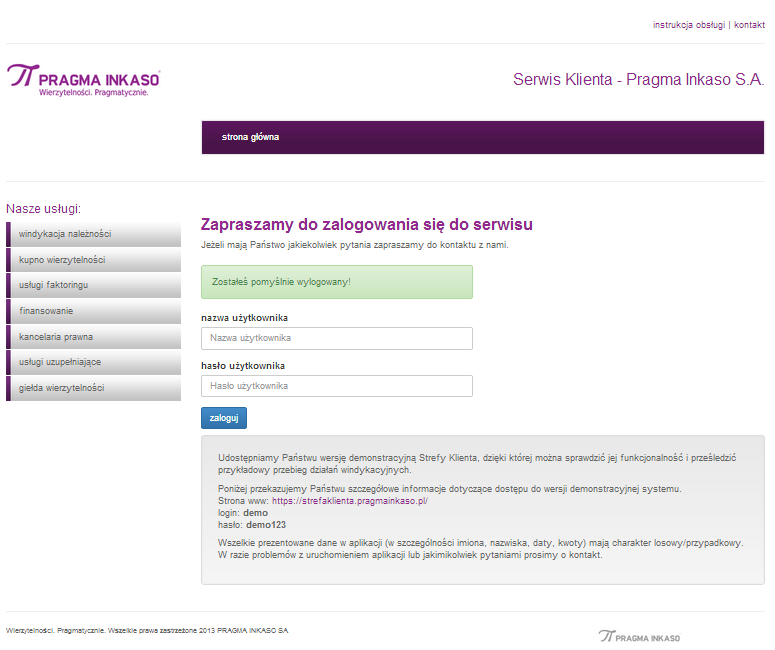Screen dimensions: 775x650
Task: Click the demo login value 'demo'
Action: click(x=256, y=513)
